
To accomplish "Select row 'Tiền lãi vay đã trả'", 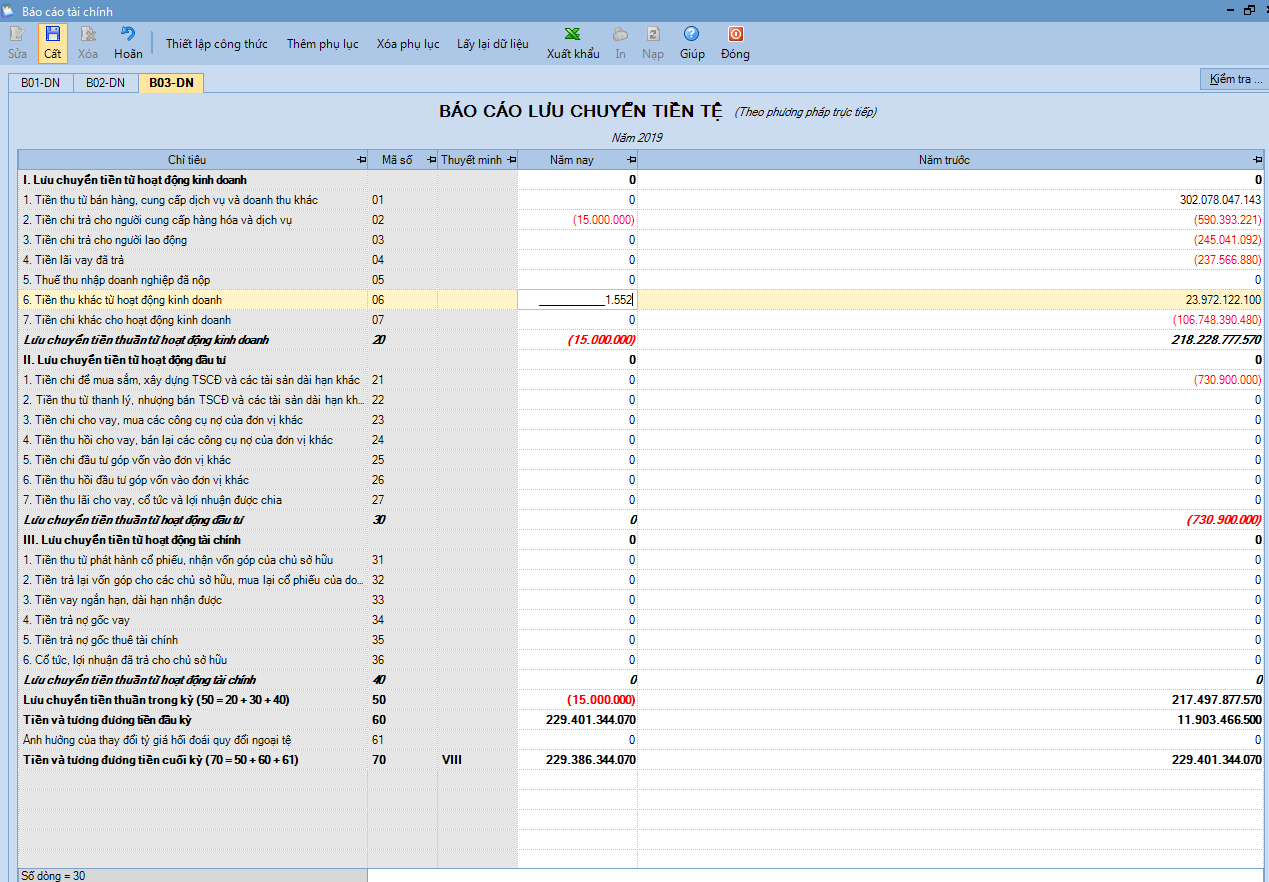I will click(640, 260).
